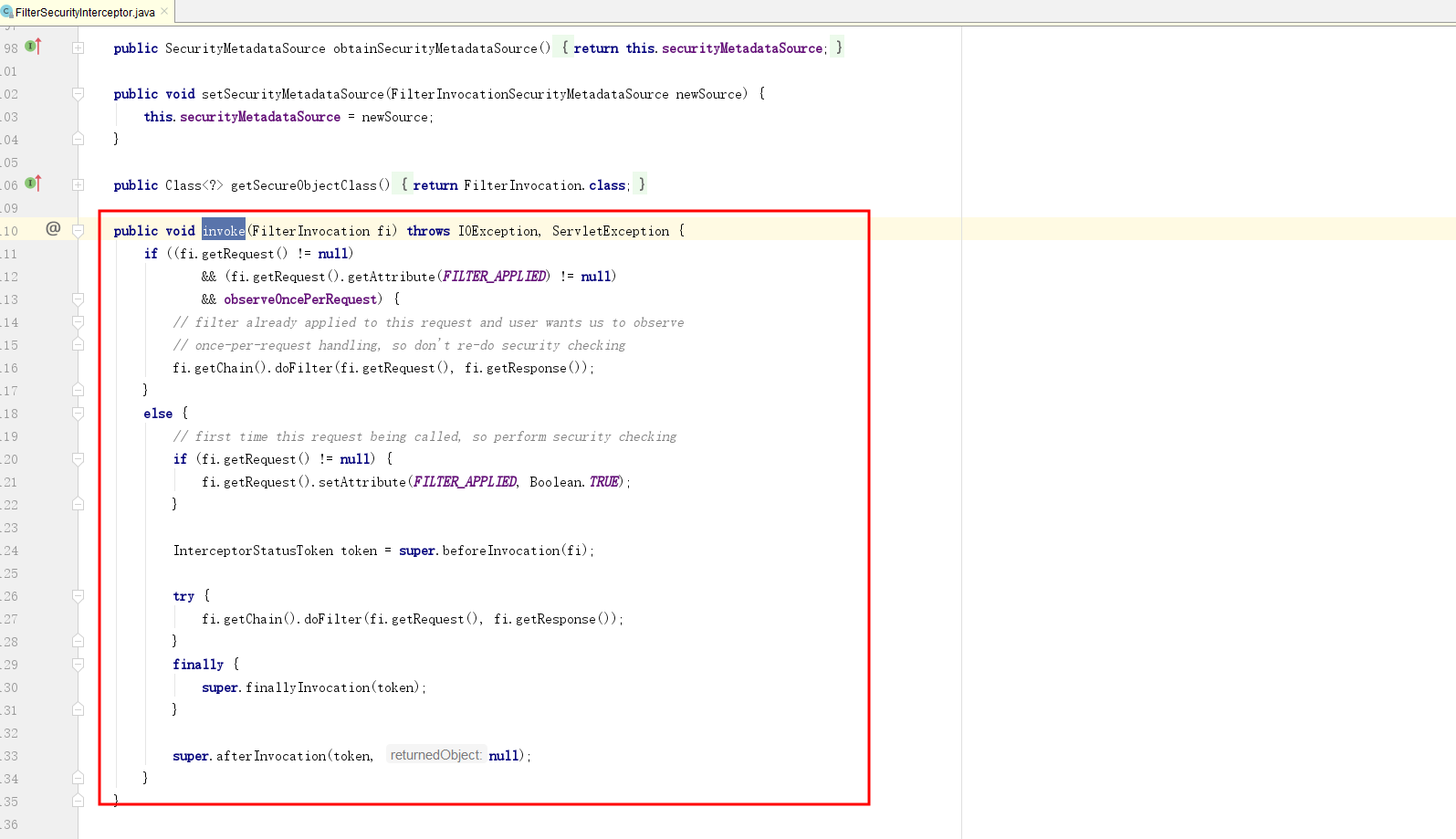Screen dimensions: 1456x839
Task: Click implements gutter icon beside obtainSecurityMetadataSource
Action: [33, 46]
